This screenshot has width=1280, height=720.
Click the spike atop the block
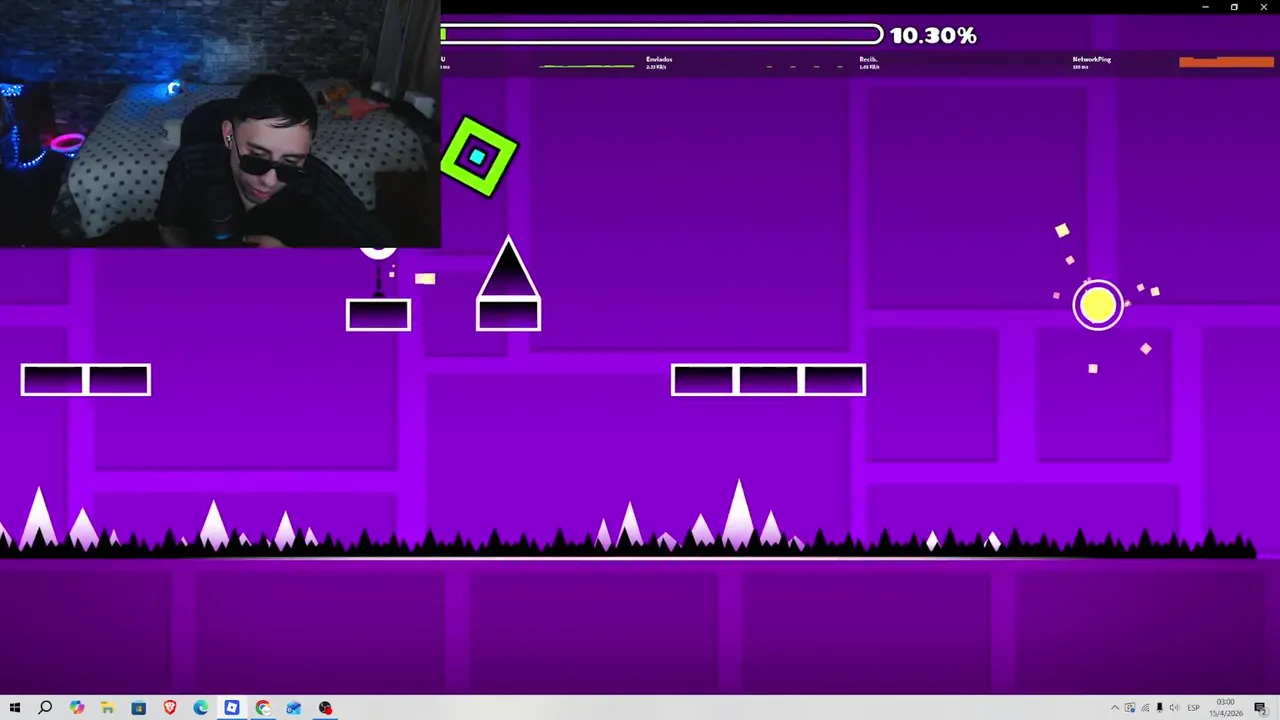(x=508, y=268)
